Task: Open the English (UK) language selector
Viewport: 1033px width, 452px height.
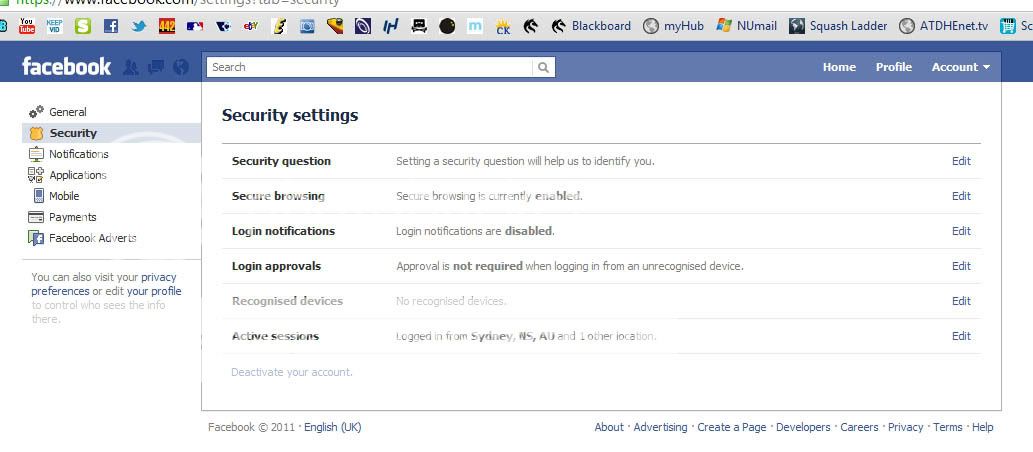Action: click(x=332, y=427)
